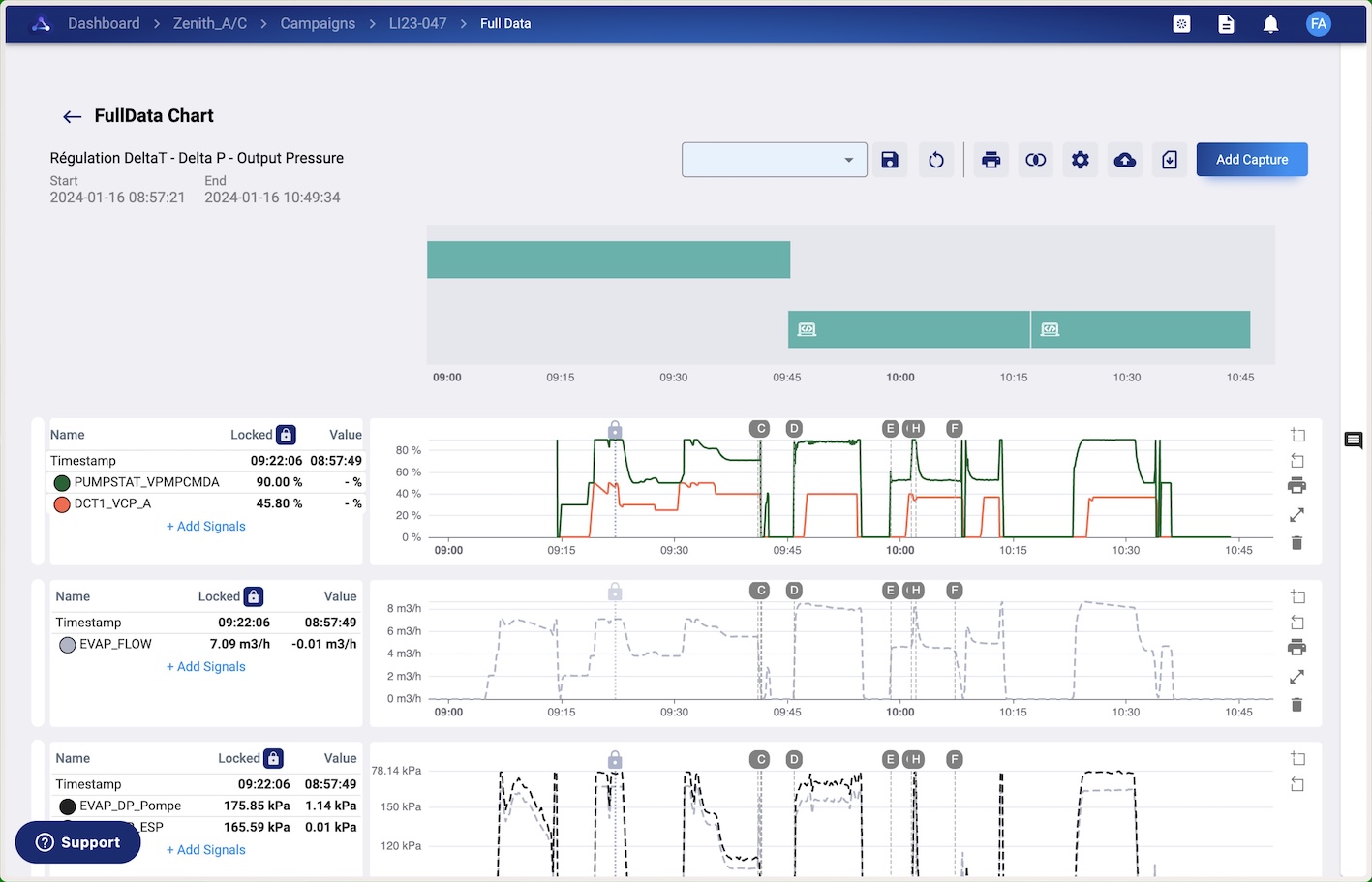Click the cloud upload icon

[1125, 160]
